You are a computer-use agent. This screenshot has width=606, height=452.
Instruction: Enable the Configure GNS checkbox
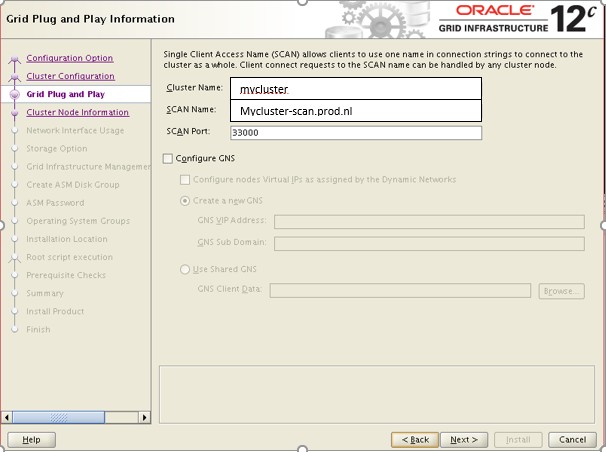(167, 159)
